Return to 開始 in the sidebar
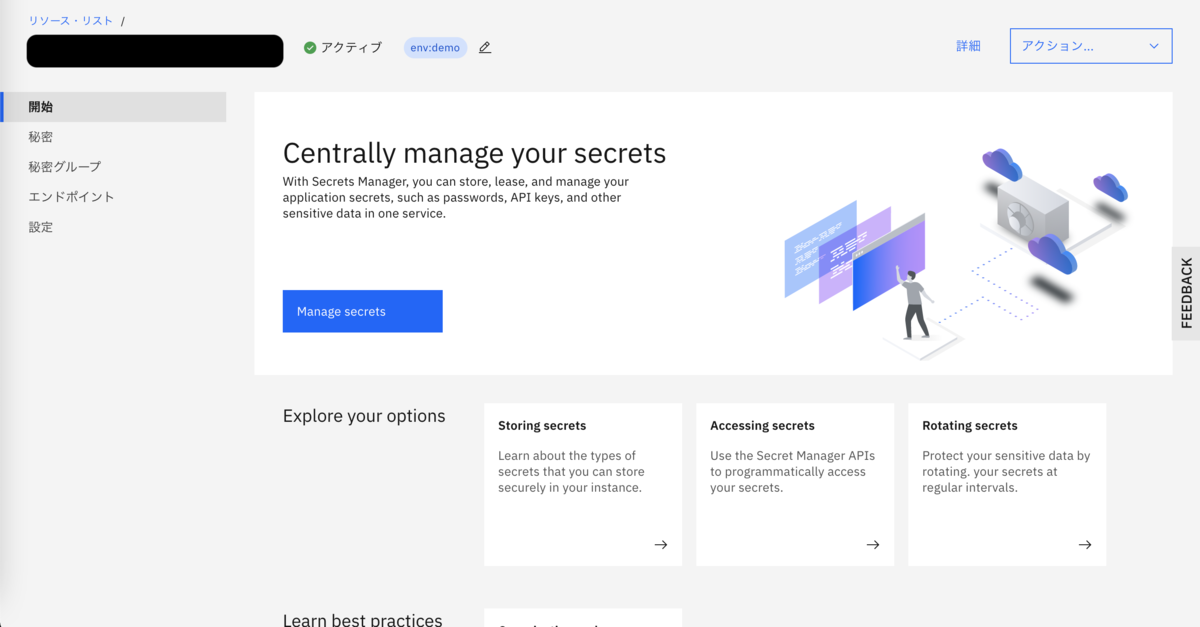The image size is (1200, 627). click(41, 106)
